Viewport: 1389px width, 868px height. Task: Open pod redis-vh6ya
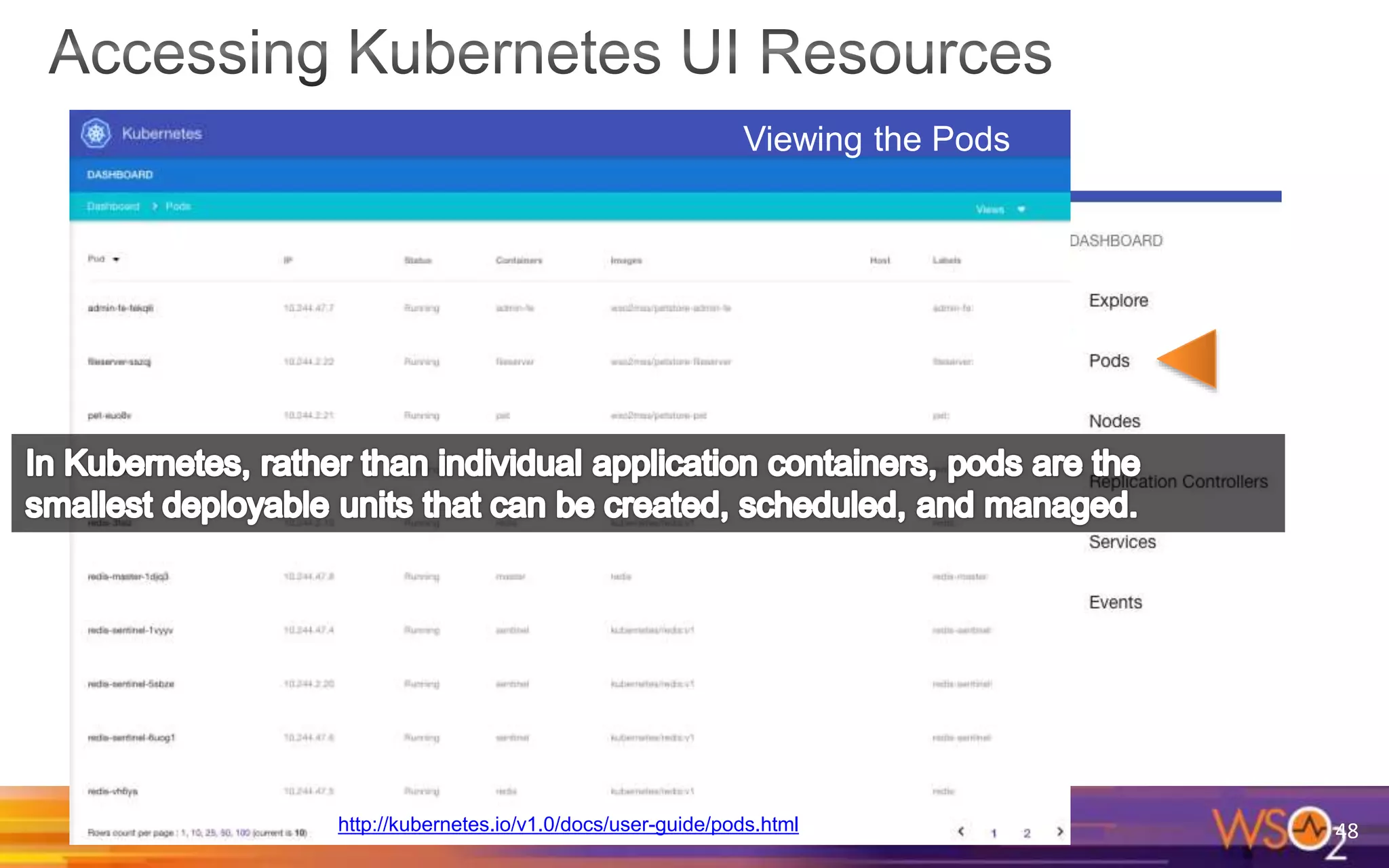click(x=113, y=791)
